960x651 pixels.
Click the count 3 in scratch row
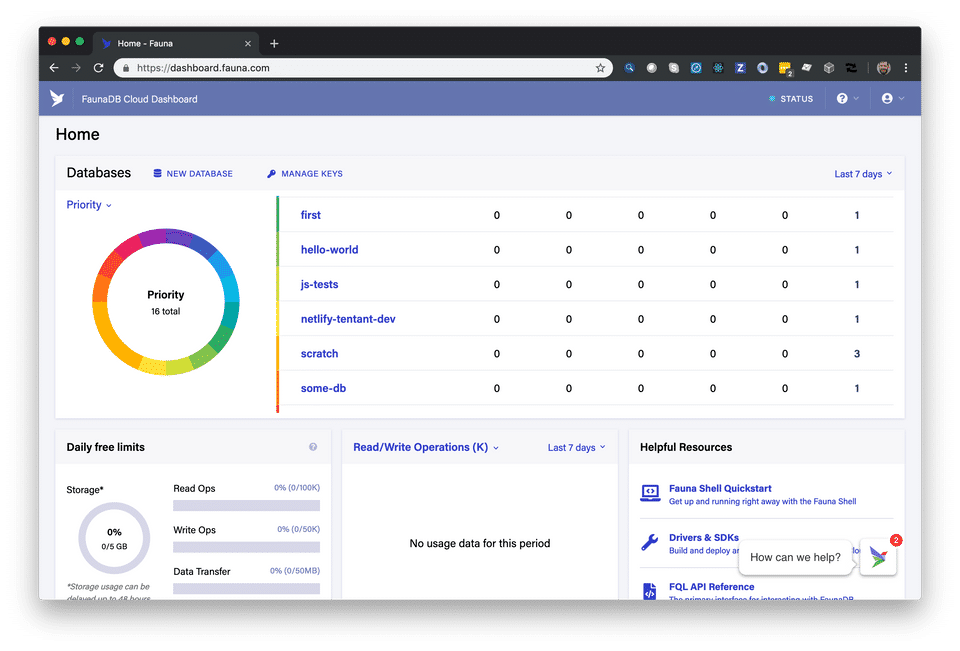coord(857,353)
